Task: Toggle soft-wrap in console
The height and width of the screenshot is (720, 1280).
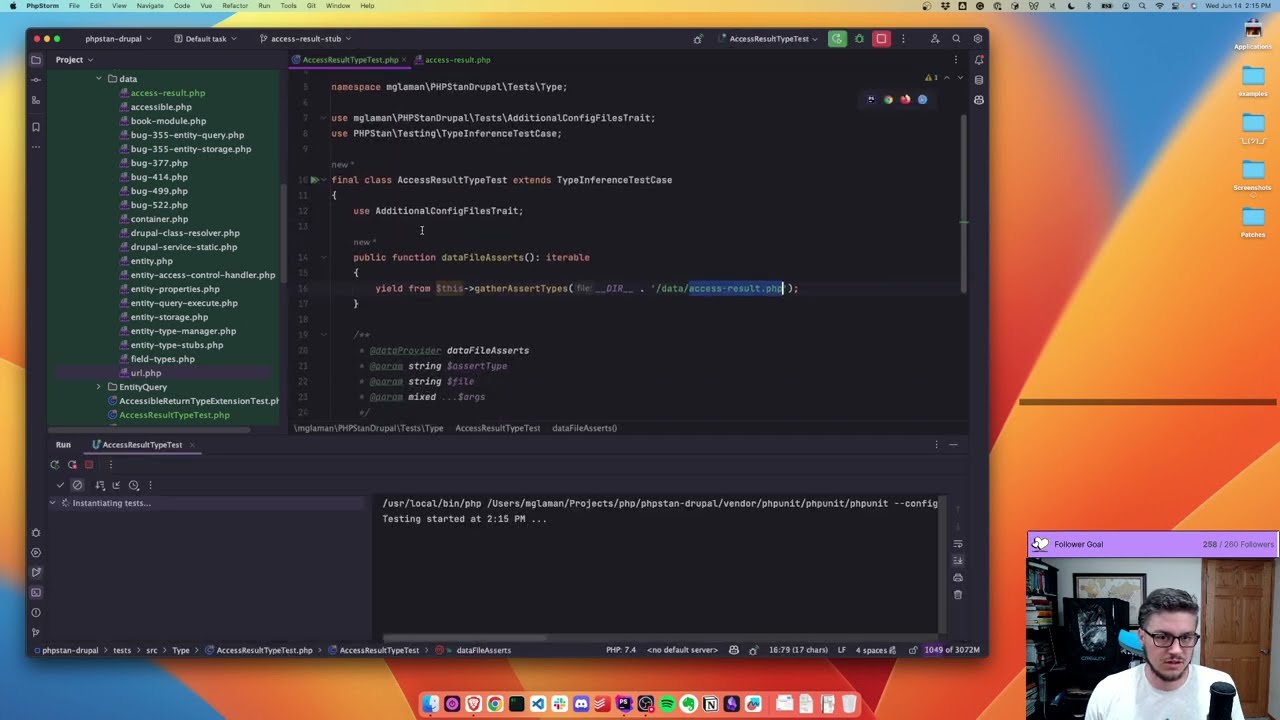Action: 958,543
